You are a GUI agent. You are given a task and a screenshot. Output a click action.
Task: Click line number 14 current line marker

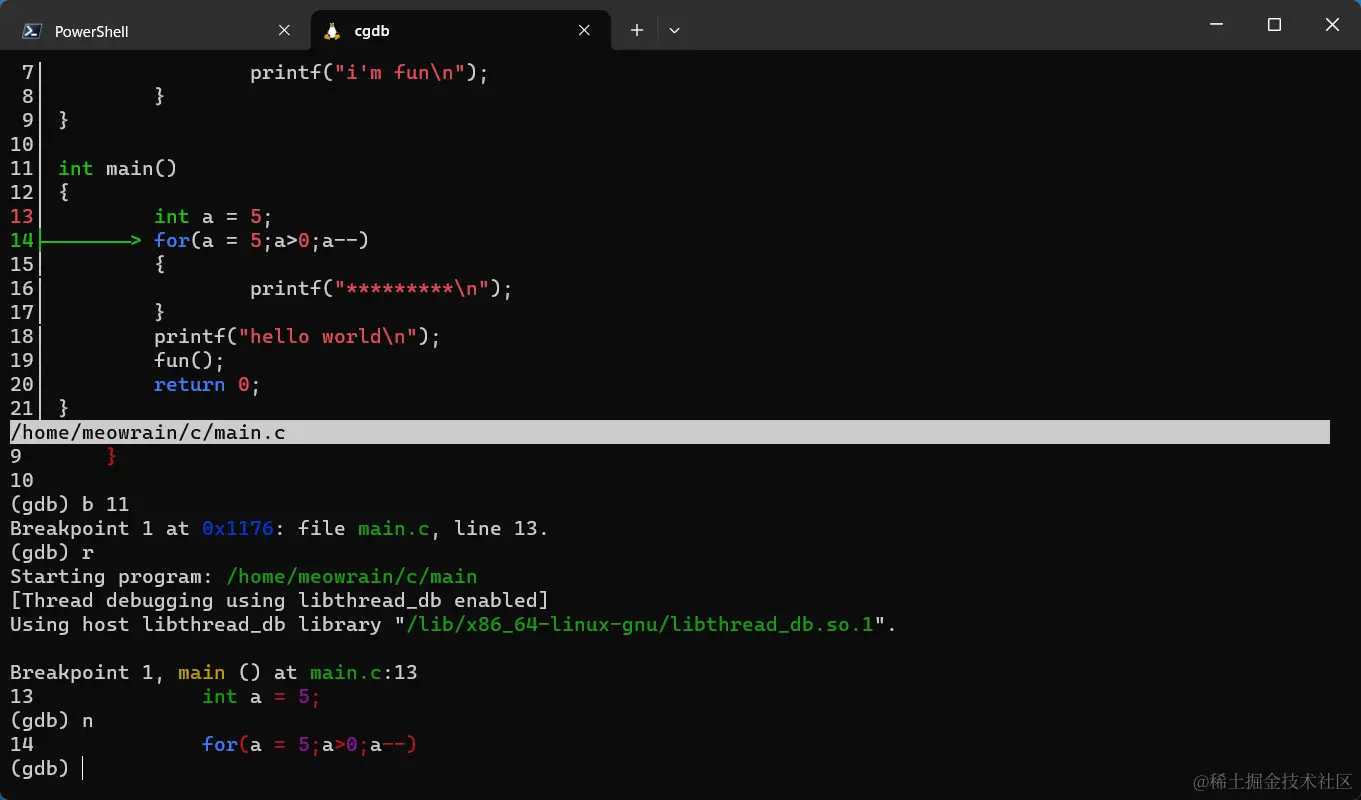coord(22,240)
